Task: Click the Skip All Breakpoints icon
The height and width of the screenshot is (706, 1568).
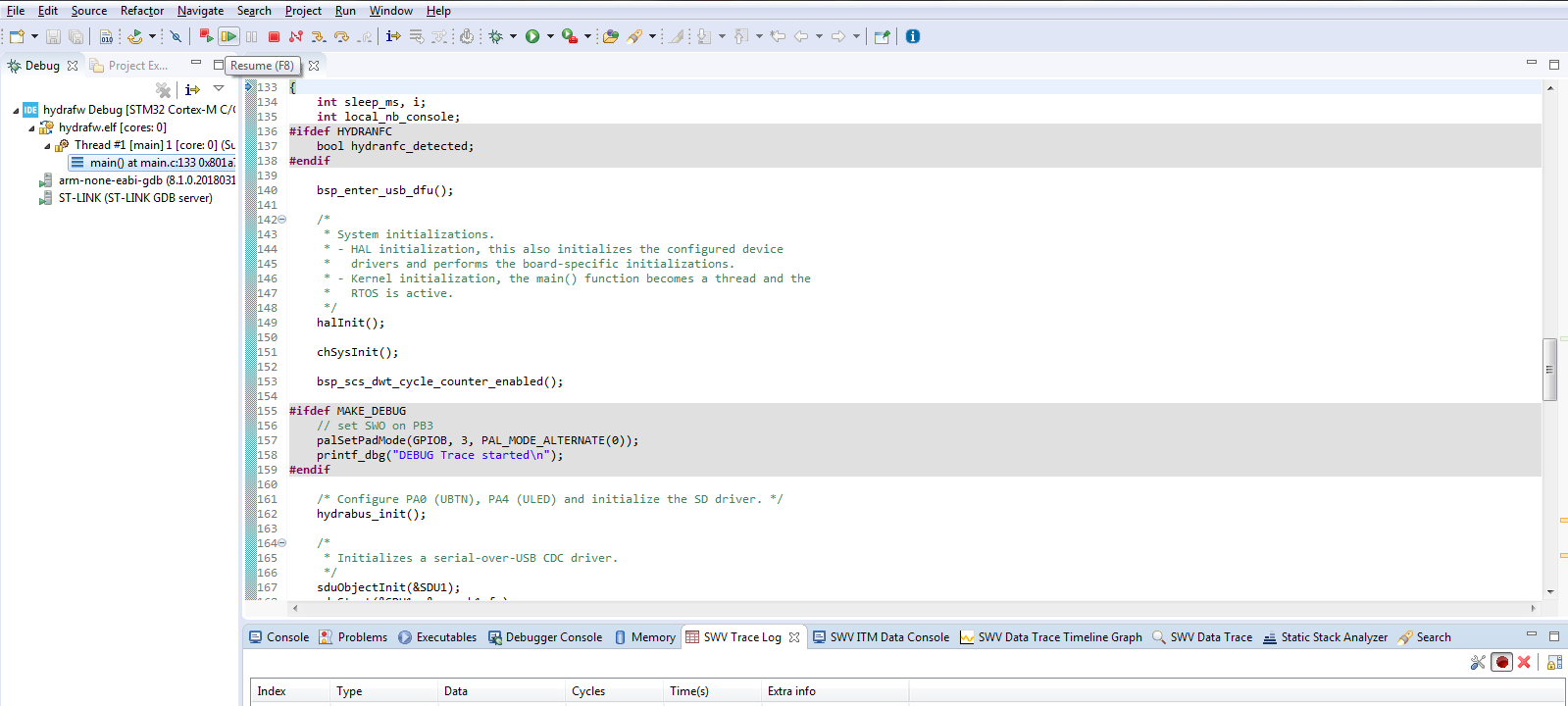Action: (177, 36)
